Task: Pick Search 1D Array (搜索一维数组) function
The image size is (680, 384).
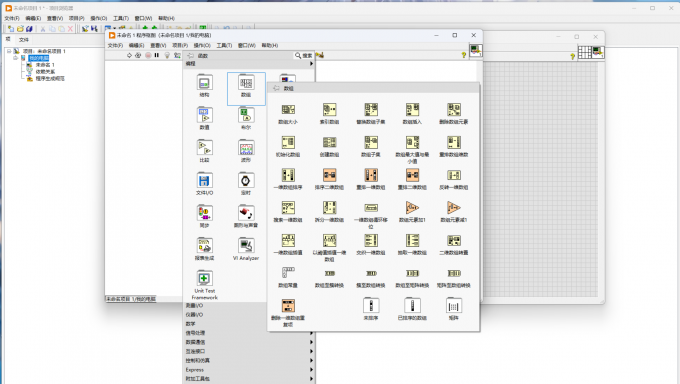Action: (x=288, y=212)
